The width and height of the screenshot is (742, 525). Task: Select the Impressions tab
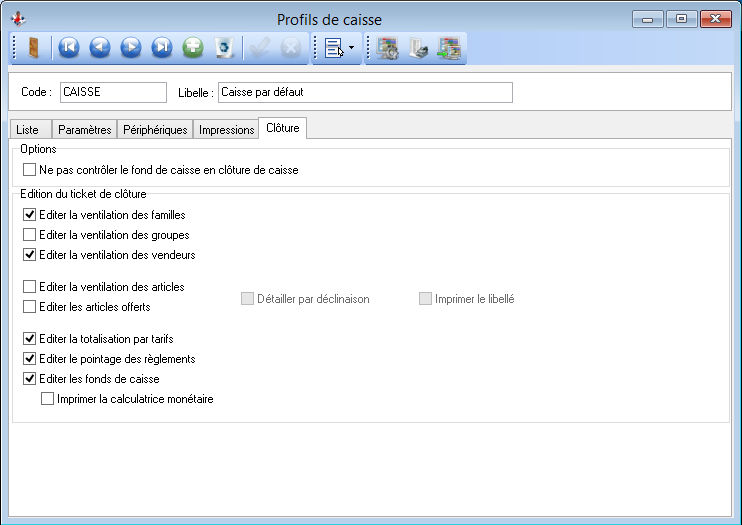point(226,130)
